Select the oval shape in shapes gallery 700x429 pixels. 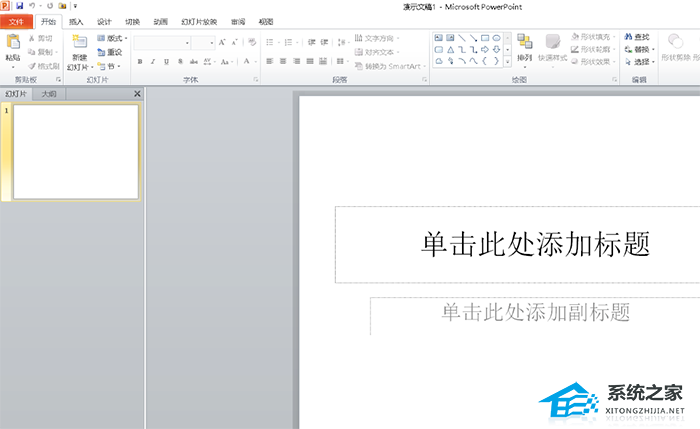[x=496, y=38]
